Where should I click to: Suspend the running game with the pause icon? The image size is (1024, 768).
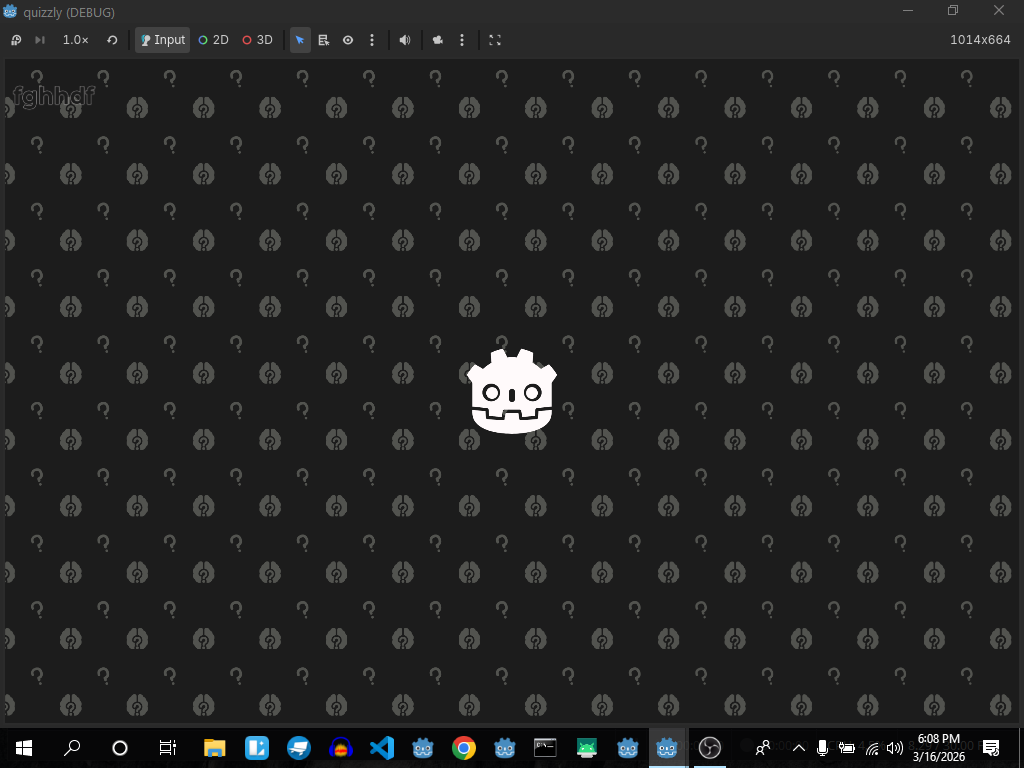[16, 40]
